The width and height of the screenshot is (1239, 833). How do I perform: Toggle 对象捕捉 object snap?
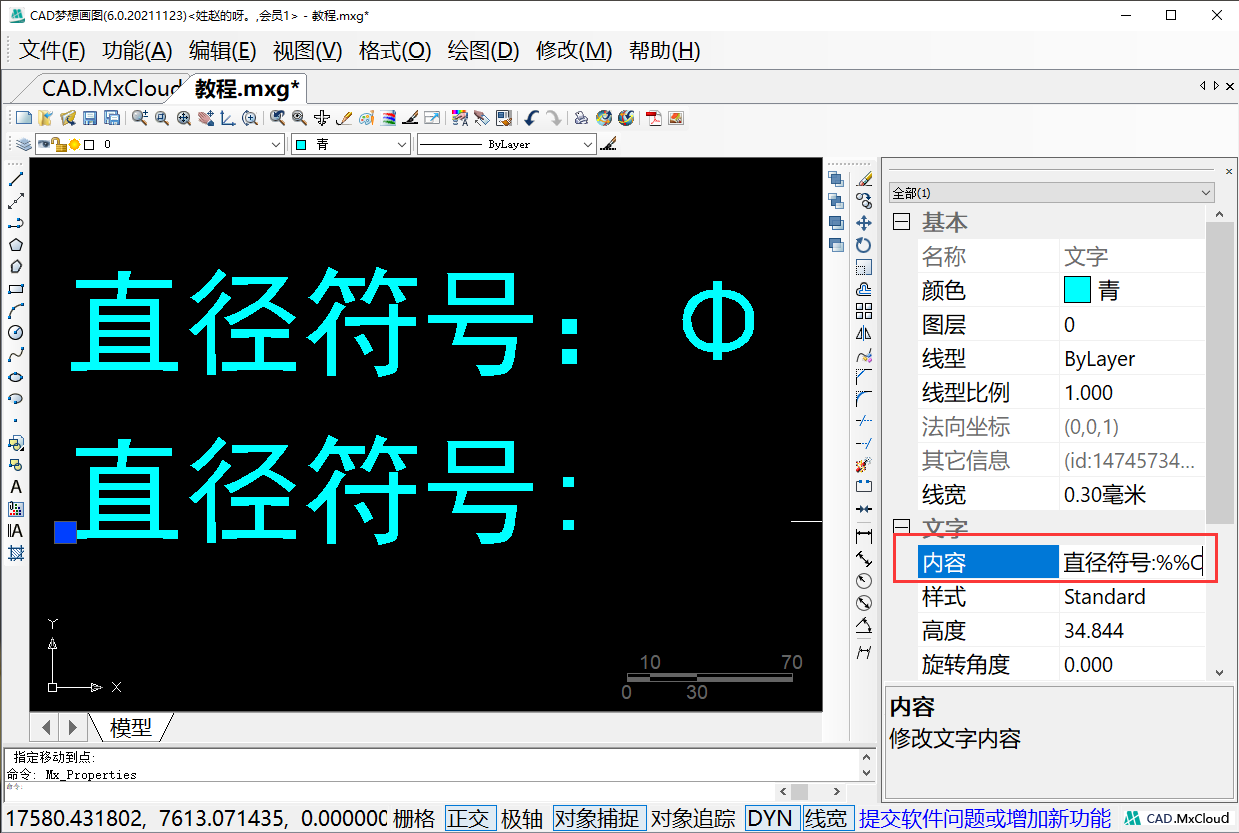pyautogui.click(x=599, y=819)
